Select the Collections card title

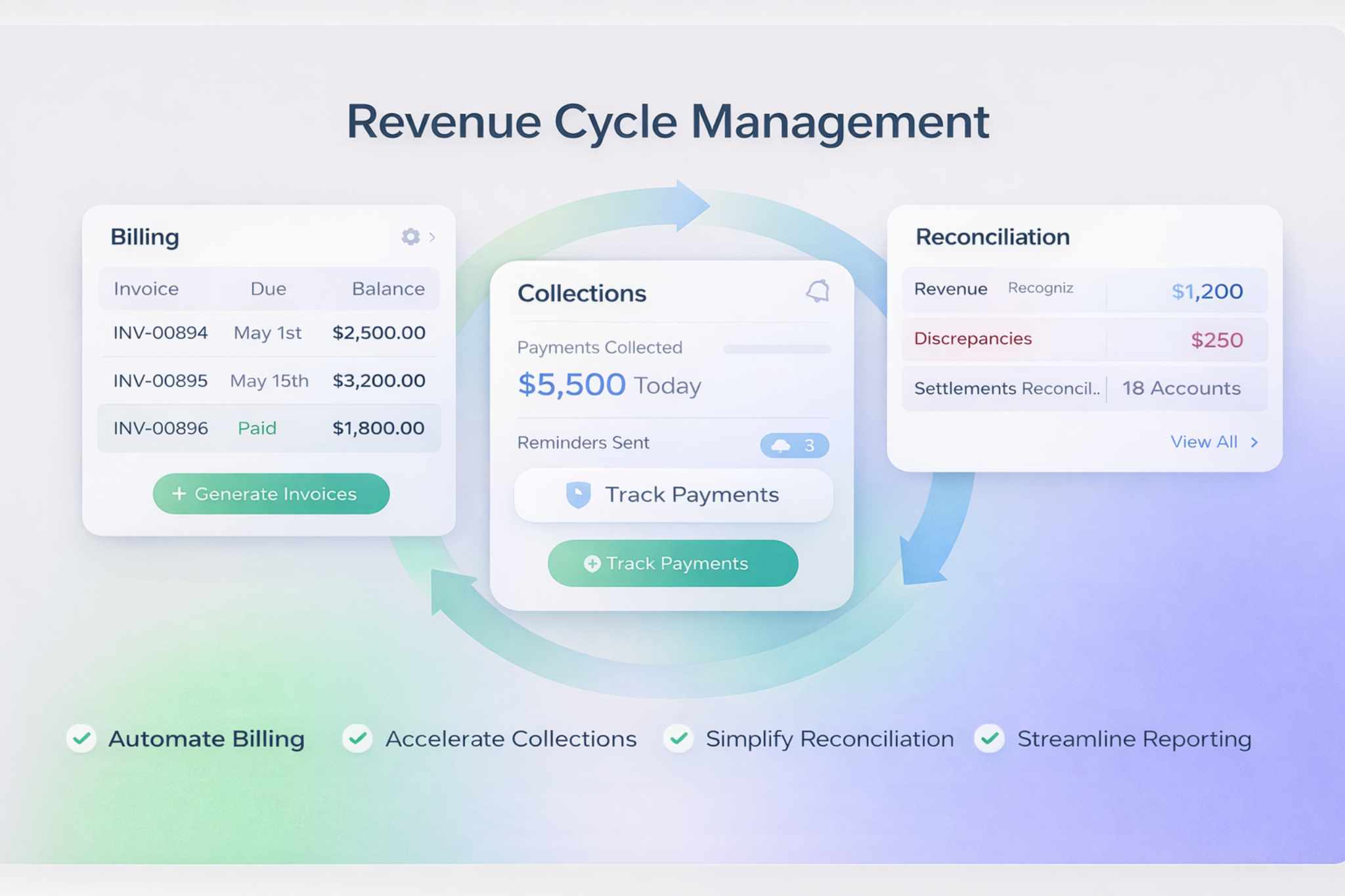click(582, 293)
